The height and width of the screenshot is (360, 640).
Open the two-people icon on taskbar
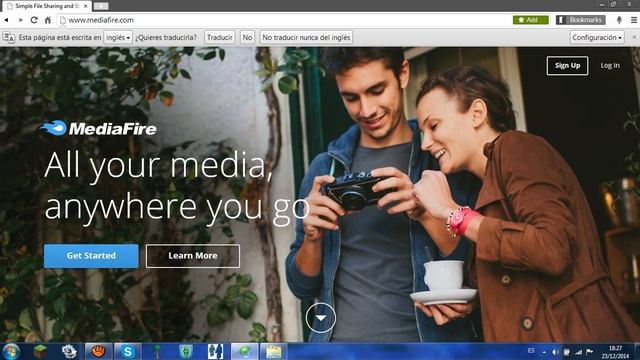pyautogui.click(x=215, y=351)
